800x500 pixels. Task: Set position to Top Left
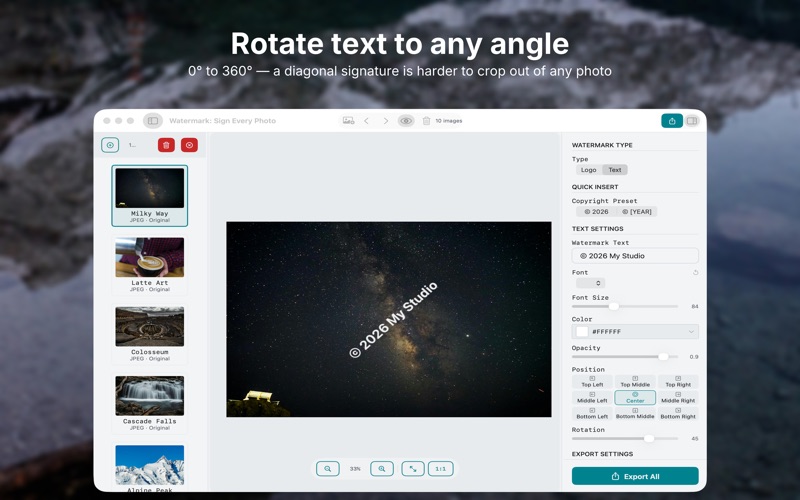(x=592, y=382)
